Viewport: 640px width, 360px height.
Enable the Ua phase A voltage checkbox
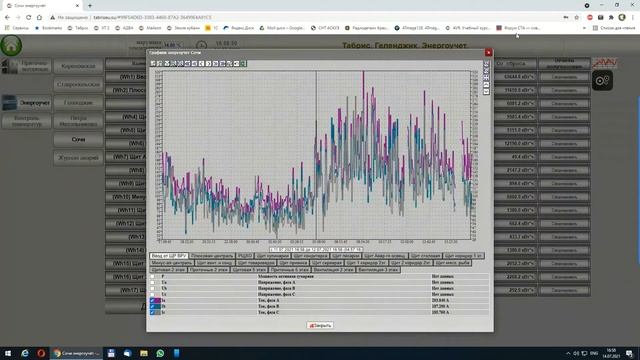(x=152, y=282)
